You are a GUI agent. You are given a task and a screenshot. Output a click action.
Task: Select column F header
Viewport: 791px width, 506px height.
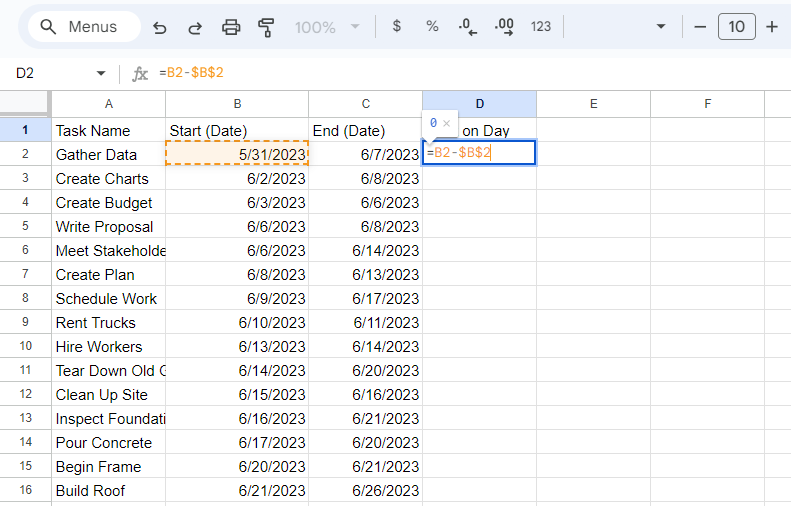point(708,104)
